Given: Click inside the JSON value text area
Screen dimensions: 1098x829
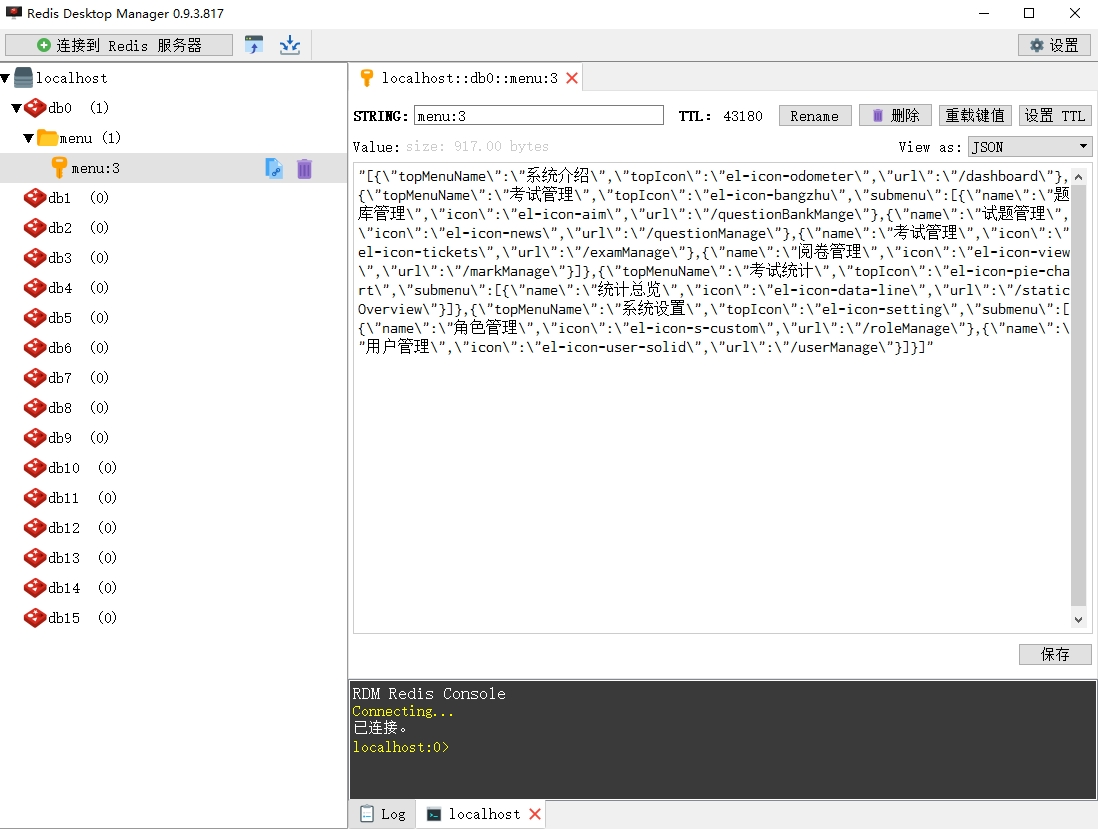Looking at the screenshot, I should tap(712, 398).
